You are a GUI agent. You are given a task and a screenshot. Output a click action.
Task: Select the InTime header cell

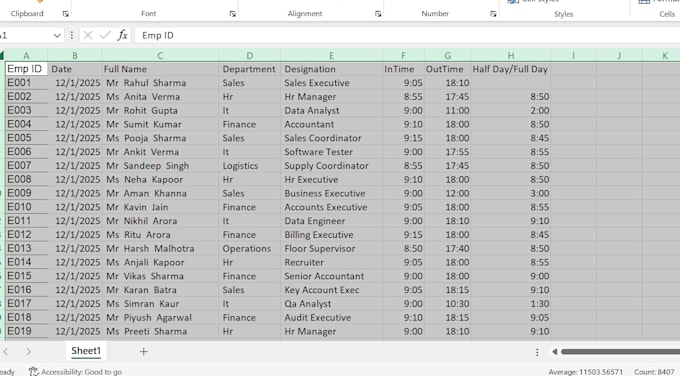(x=403, y=69)
